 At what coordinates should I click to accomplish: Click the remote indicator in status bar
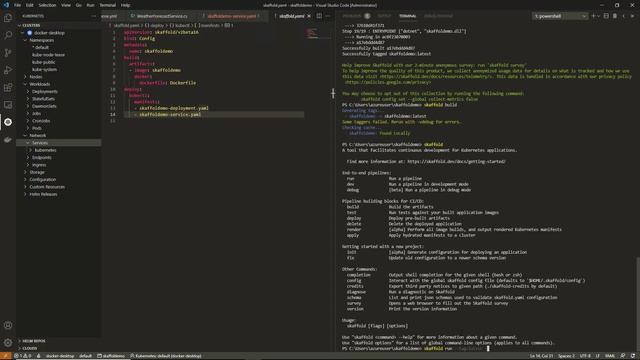tap(5, 356)
